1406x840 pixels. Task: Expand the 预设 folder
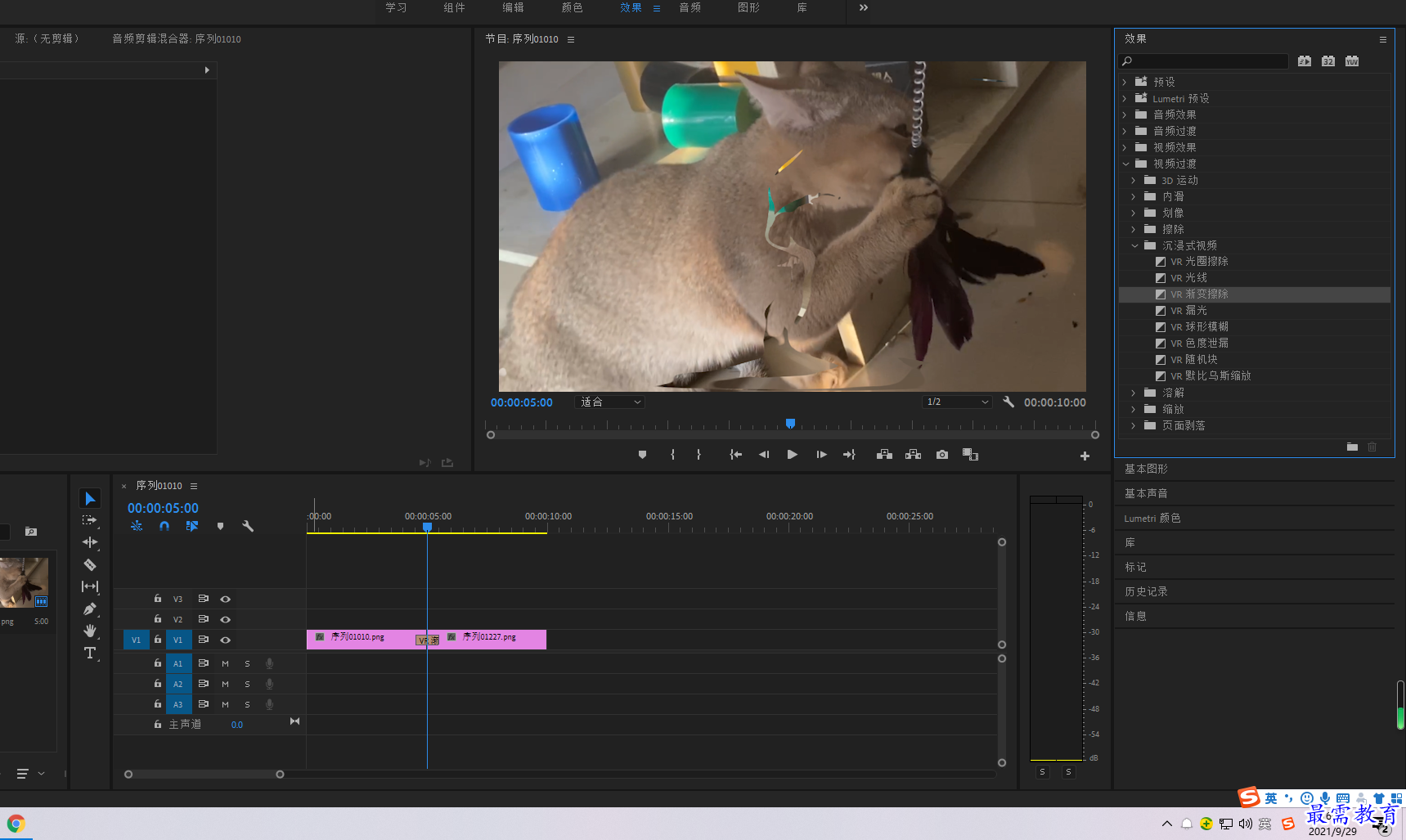pos(1125,82)
